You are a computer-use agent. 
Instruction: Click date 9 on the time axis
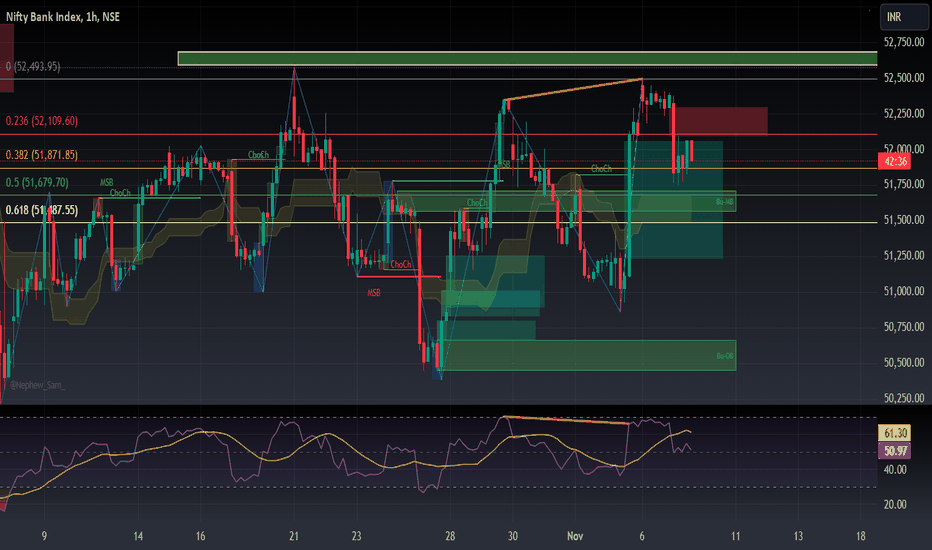coord(44,536)
